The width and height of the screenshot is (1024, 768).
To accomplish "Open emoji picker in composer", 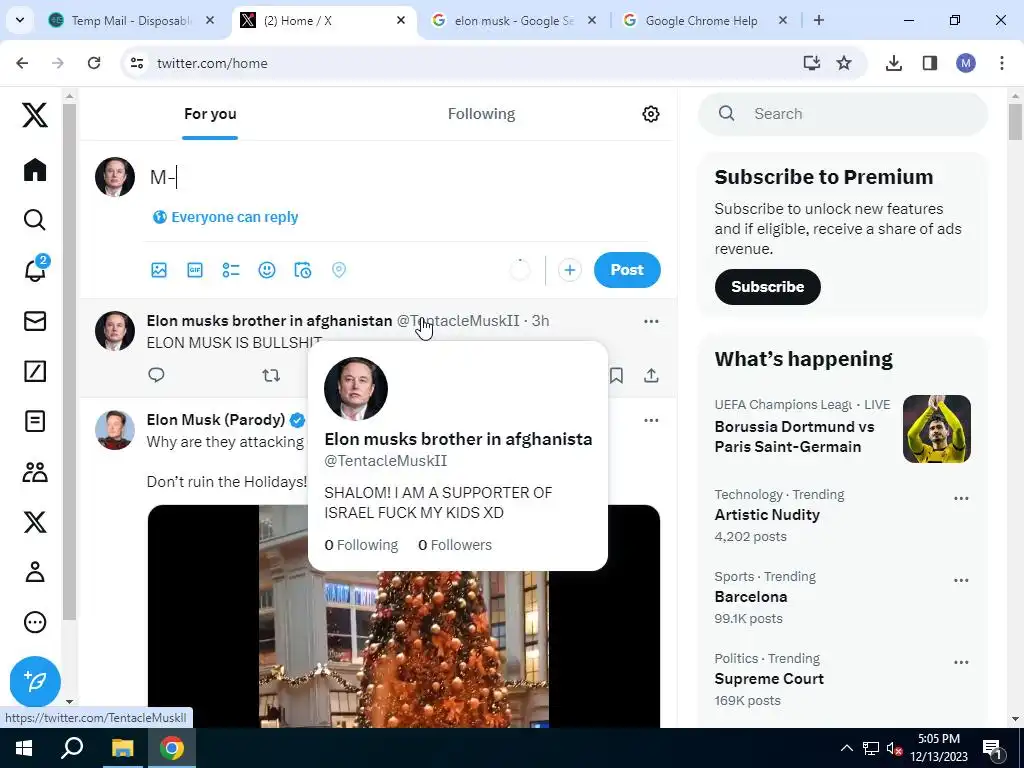I will 266,270.
